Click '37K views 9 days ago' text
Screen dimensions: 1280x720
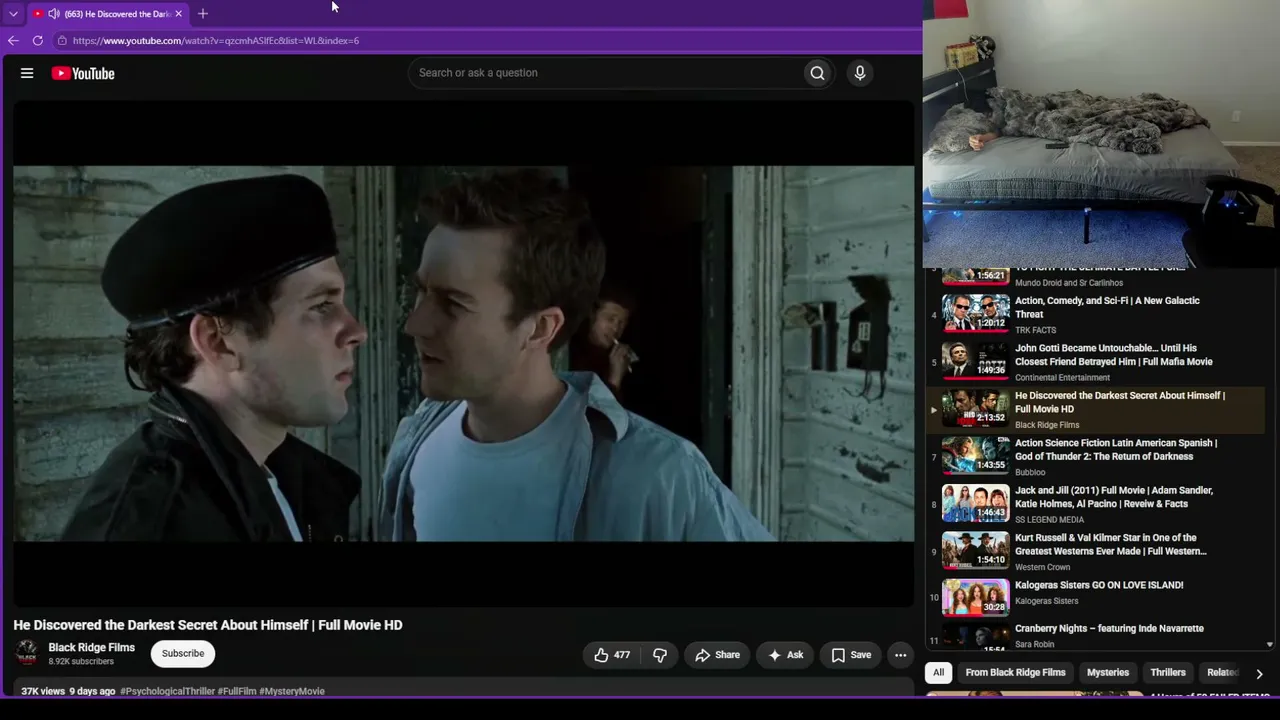click(x=68, y=691)
